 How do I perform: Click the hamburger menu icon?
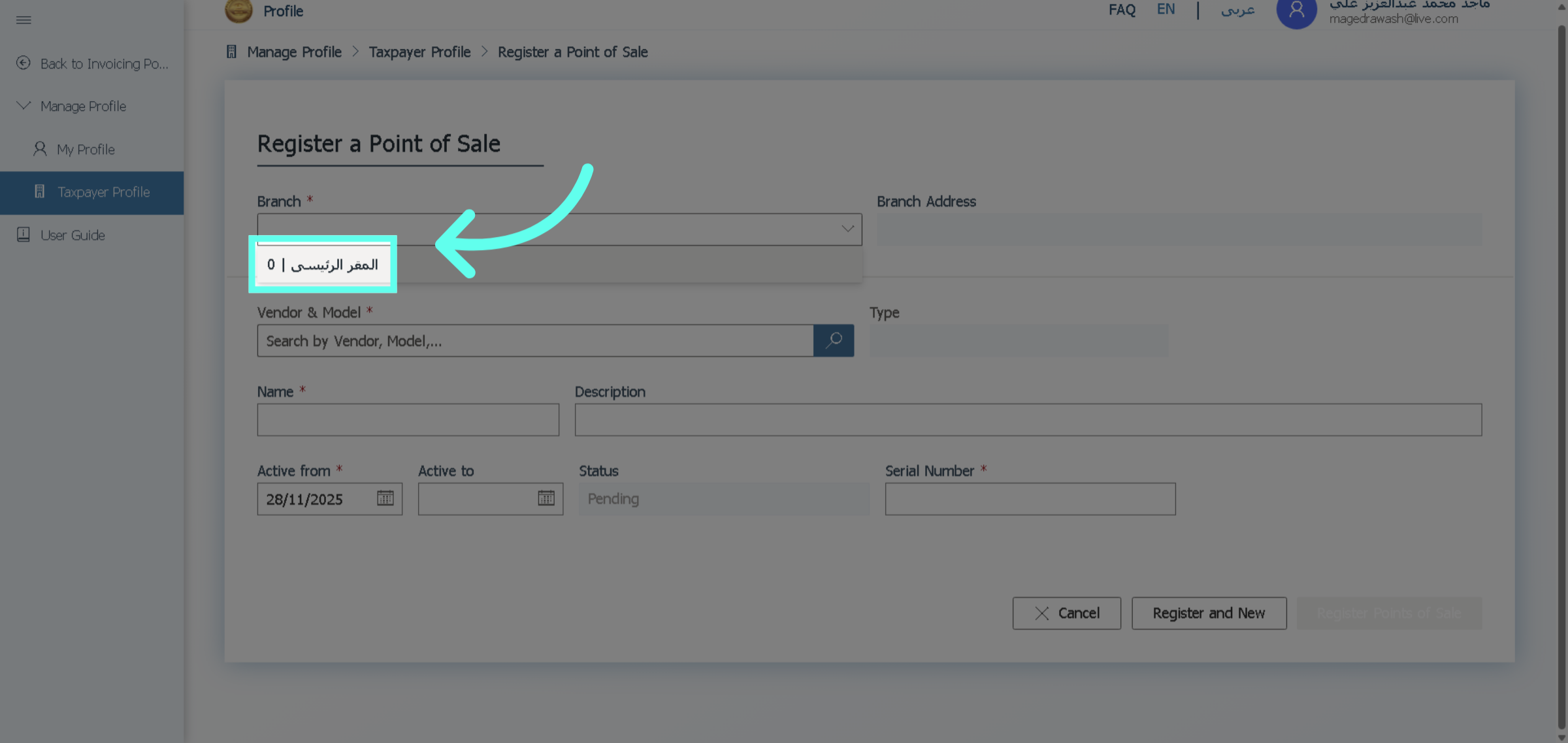click(x=24, y=20)
